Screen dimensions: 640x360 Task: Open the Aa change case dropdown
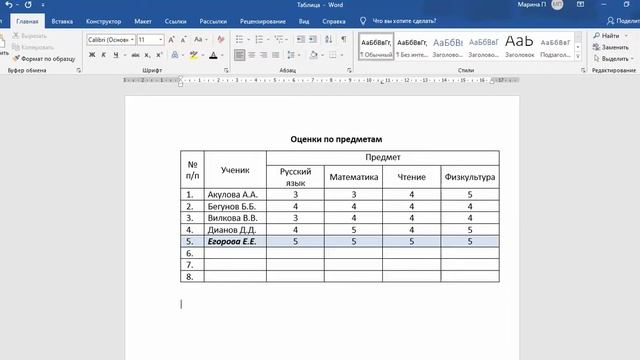[200, 40]
